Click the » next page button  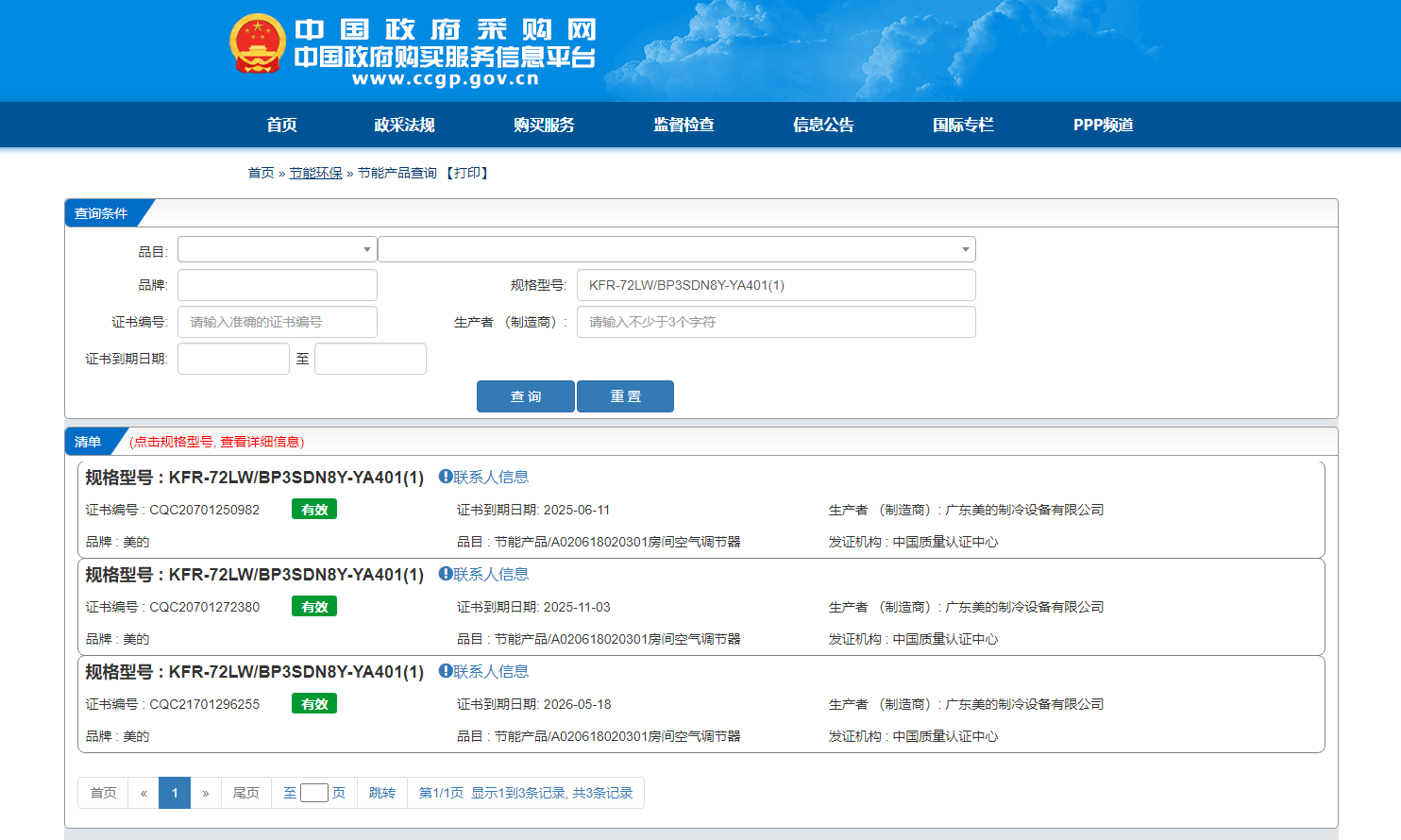pyautogui.click(x=206, y=793)
